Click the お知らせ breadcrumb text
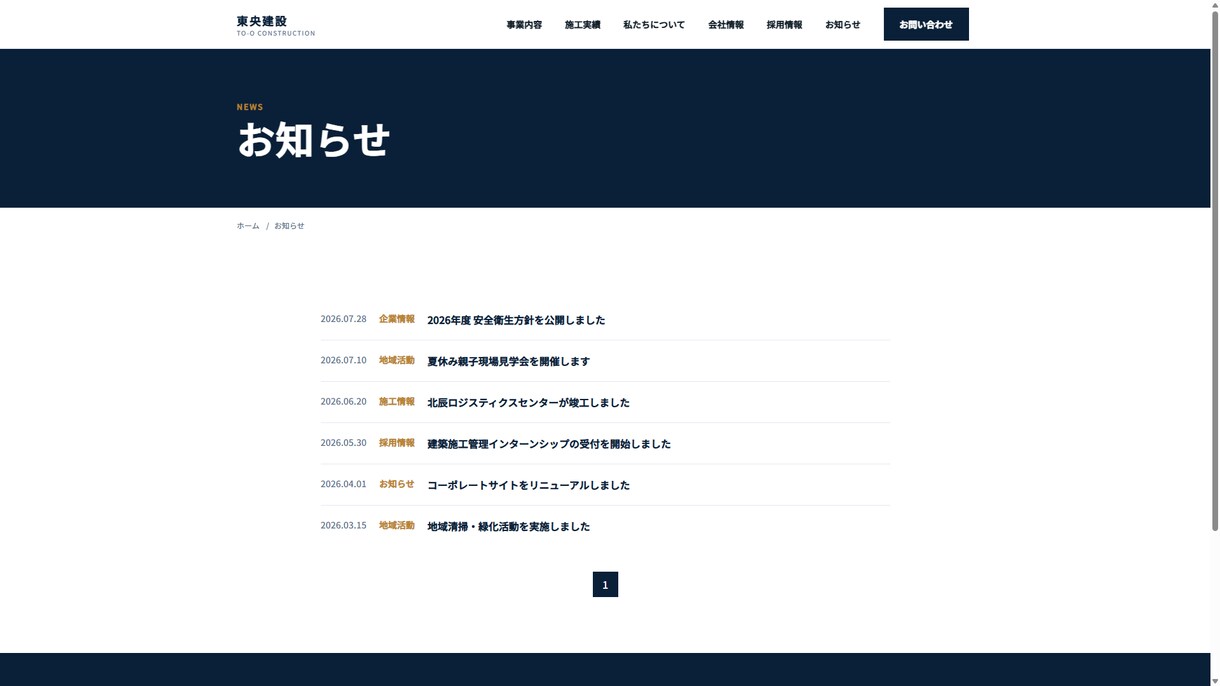Screen dimensions: 1220x686 [x=289, y=226]
